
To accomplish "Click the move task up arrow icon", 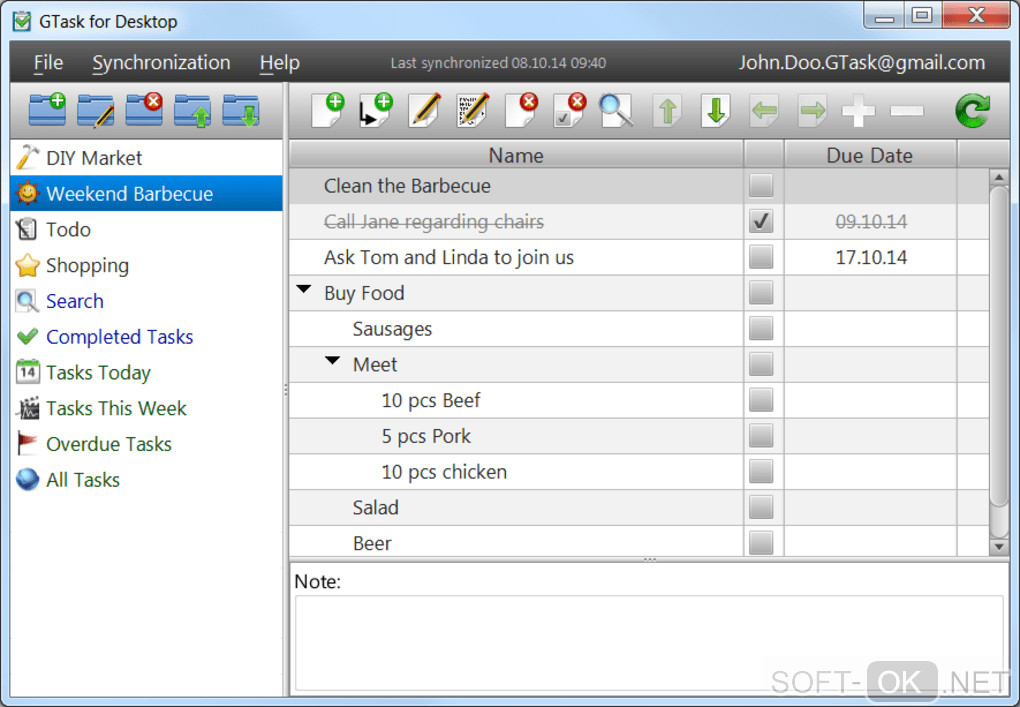I will point(667,111).
